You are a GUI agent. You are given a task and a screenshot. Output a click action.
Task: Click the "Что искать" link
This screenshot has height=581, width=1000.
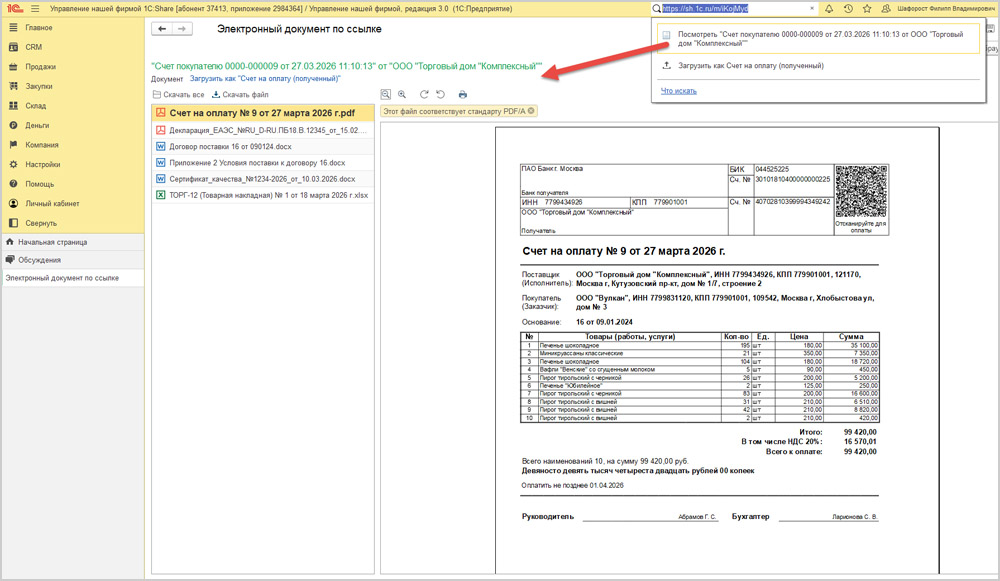point(679,91)
